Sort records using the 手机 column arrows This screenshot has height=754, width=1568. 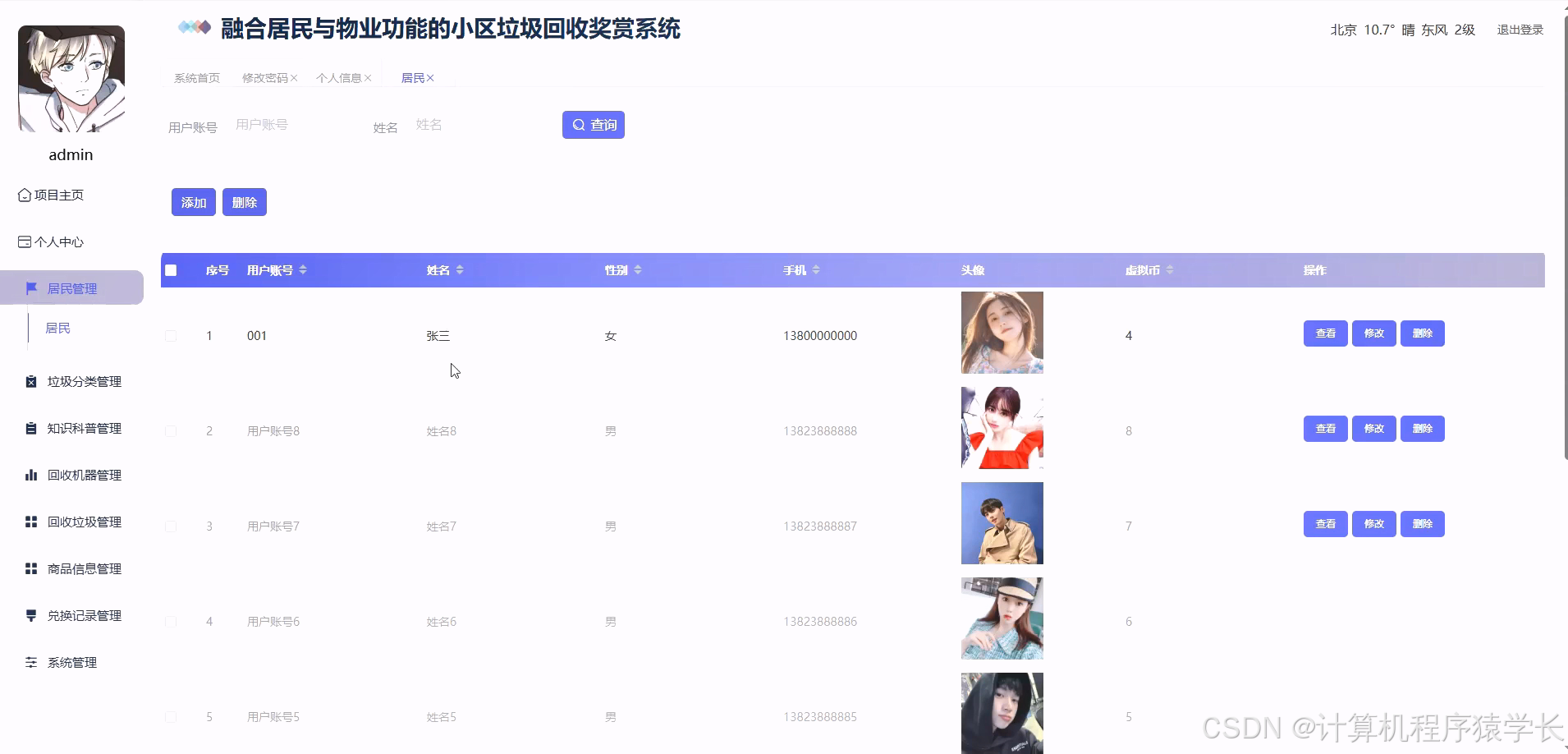coord(818,269)
